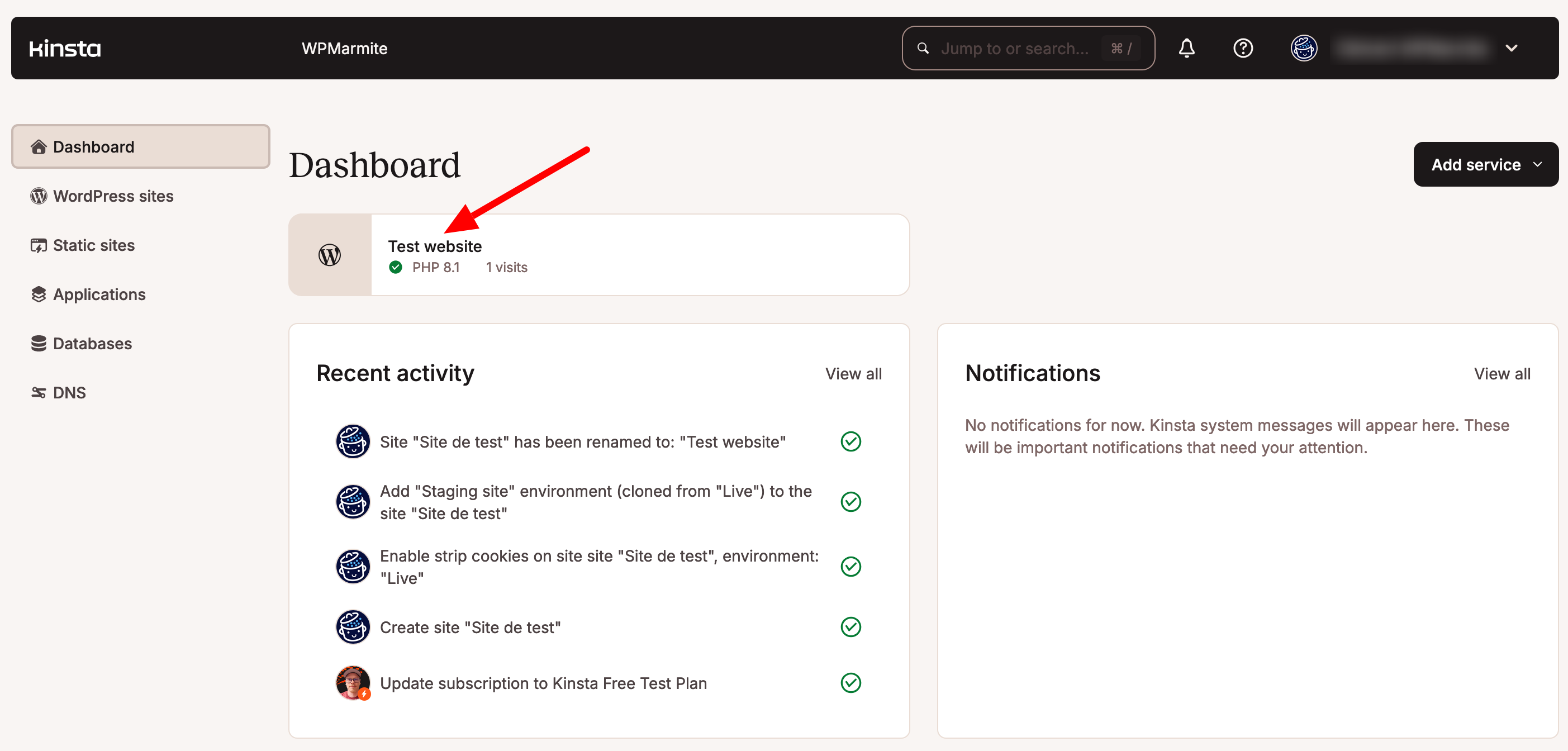The width and height of the screenshot is (1568, 751).
Task: Click the Notifications heading
Action: point(1032,373)
